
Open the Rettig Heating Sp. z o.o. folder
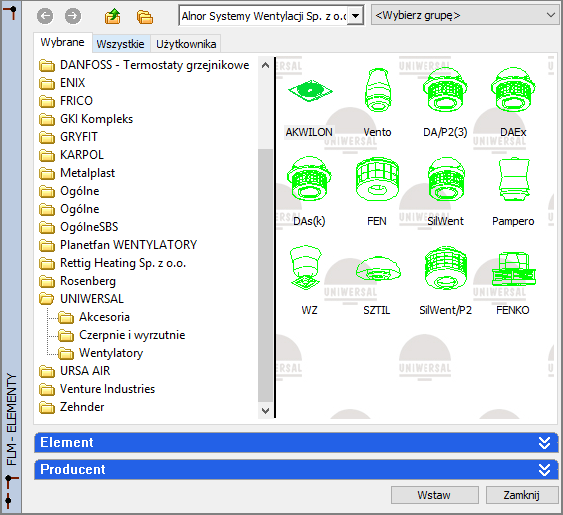(x=112, y=263)
